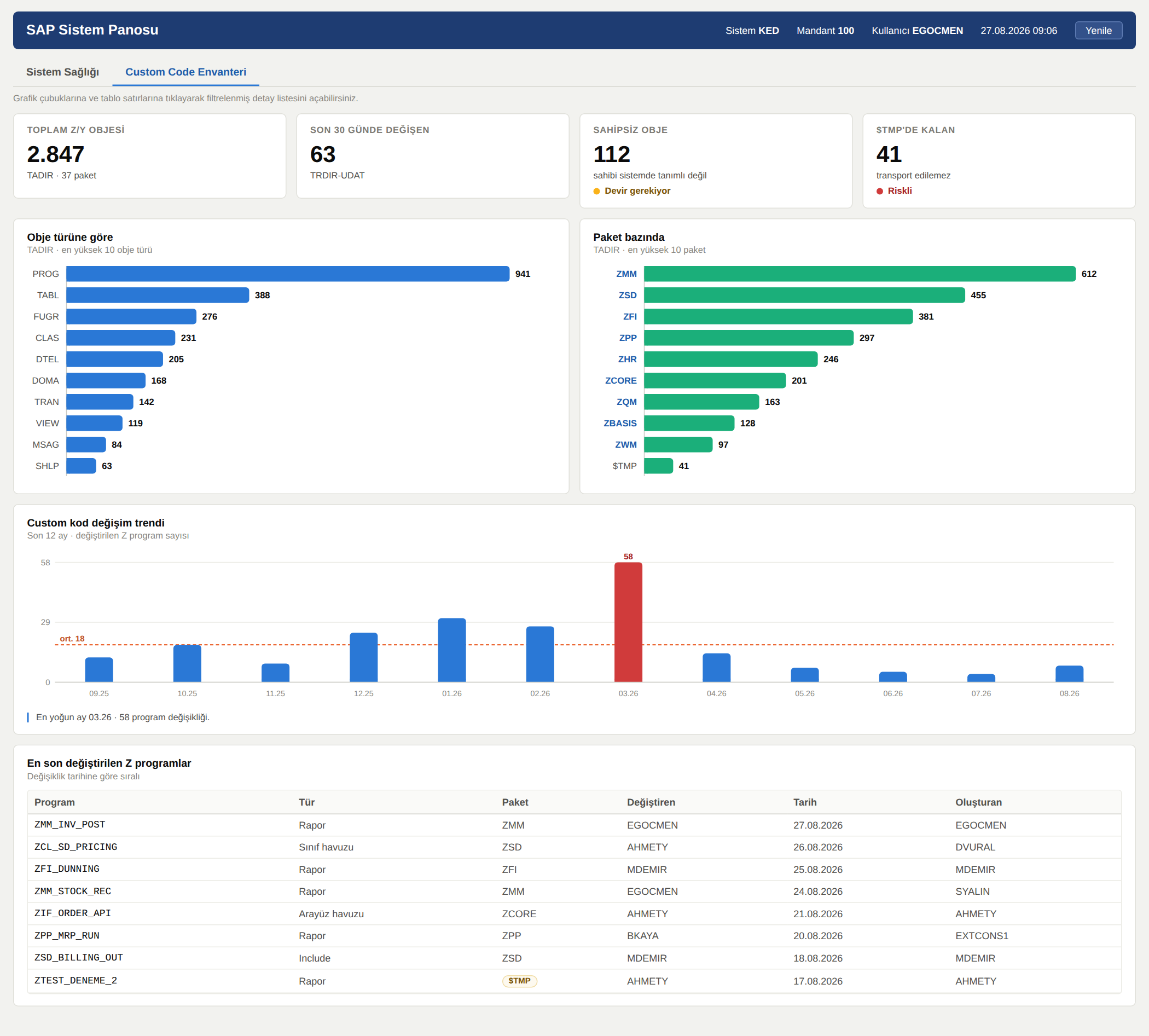Screen dimensions: 1149x1036
Task: Open the ZTEST_DENEME_2 program row
Action: point(574,981)
